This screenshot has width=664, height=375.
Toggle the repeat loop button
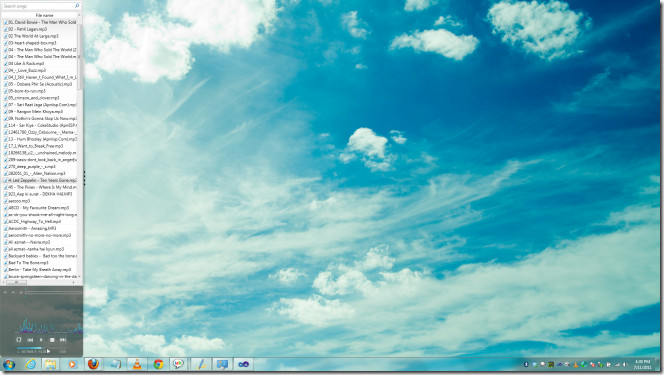(x=19, y=339)
